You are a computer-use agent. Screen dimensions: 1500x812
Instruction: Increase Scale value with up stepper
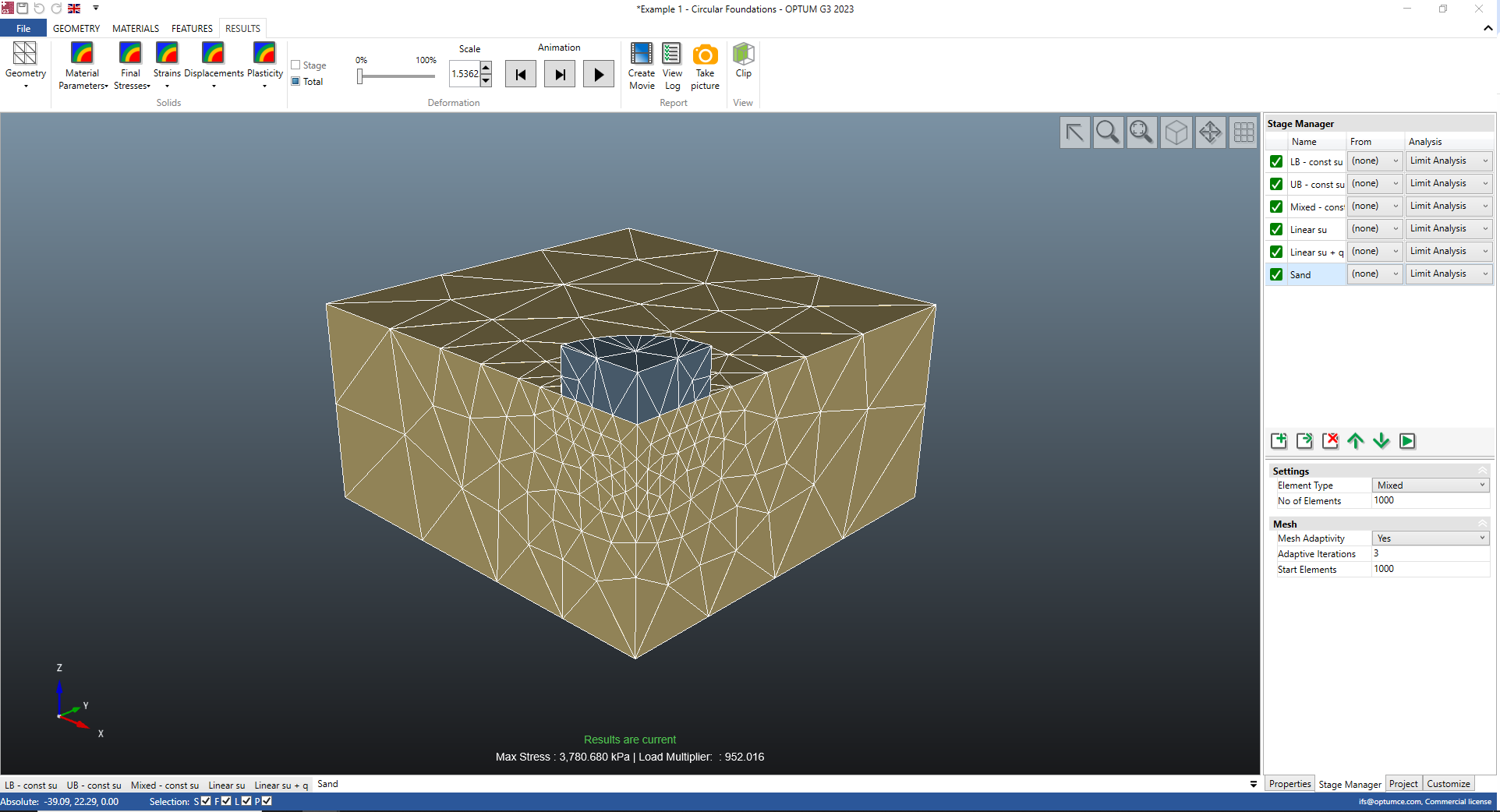(x=486, y=69)
